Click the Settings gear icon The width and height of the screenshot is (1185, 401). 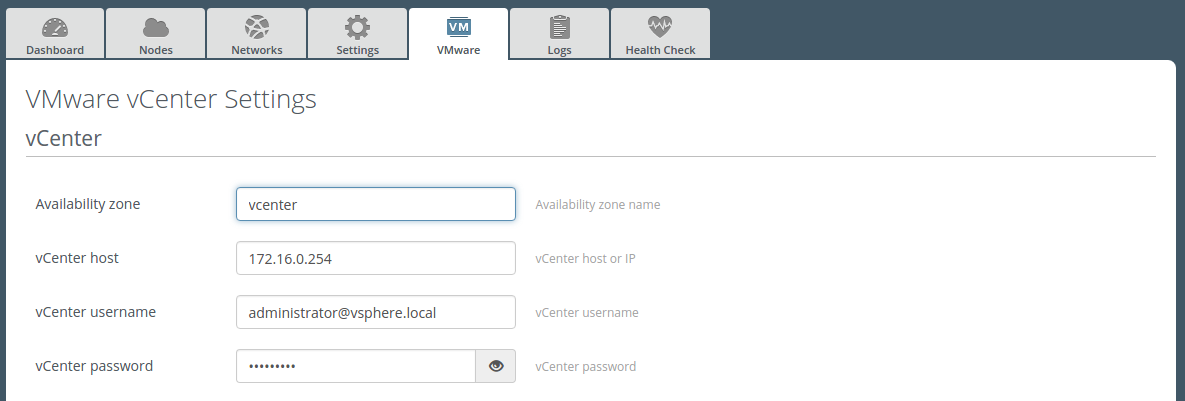point(357,27)
